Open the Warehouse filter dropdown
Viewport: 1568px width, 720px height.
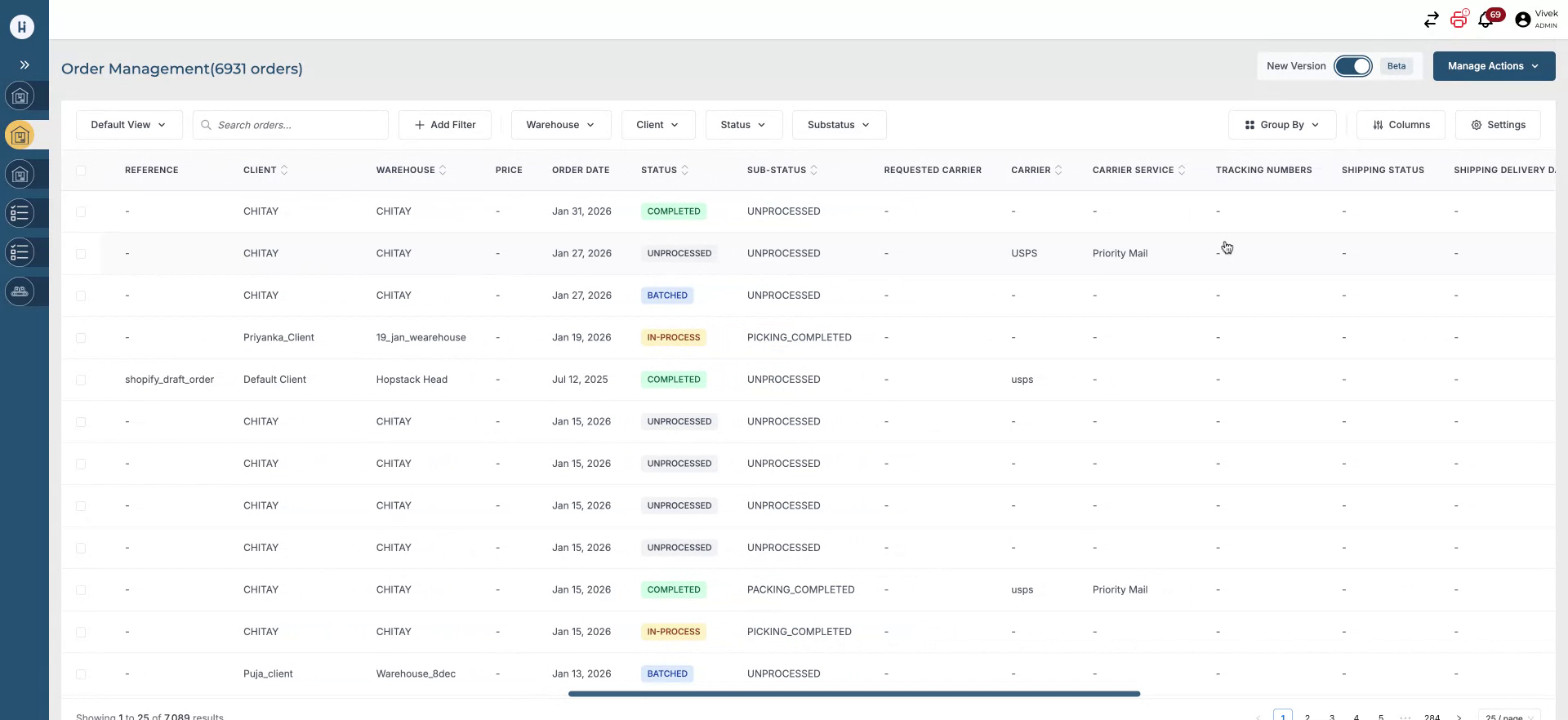560,125
